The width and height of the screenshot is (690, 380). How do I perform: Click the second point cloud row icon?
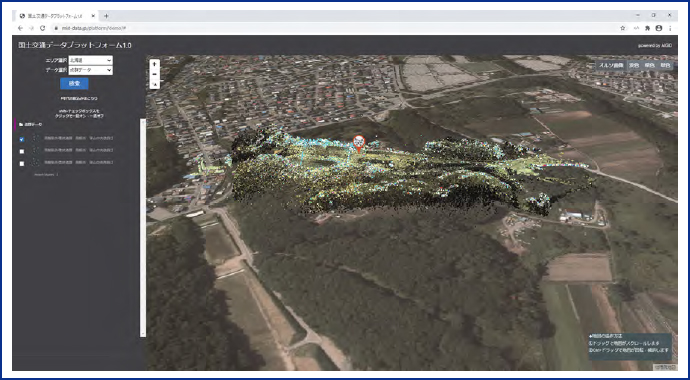click(x=36, y=150)
